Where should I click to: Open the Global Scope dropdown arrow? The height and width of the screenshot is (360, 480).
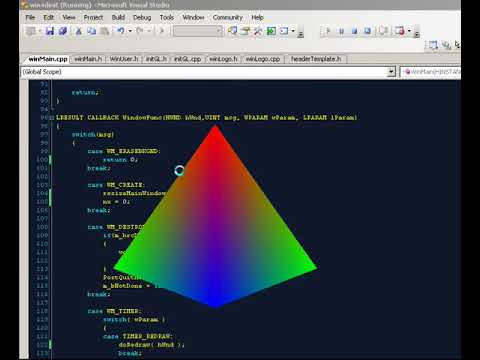pyautogui.click(x=391, y=72)
